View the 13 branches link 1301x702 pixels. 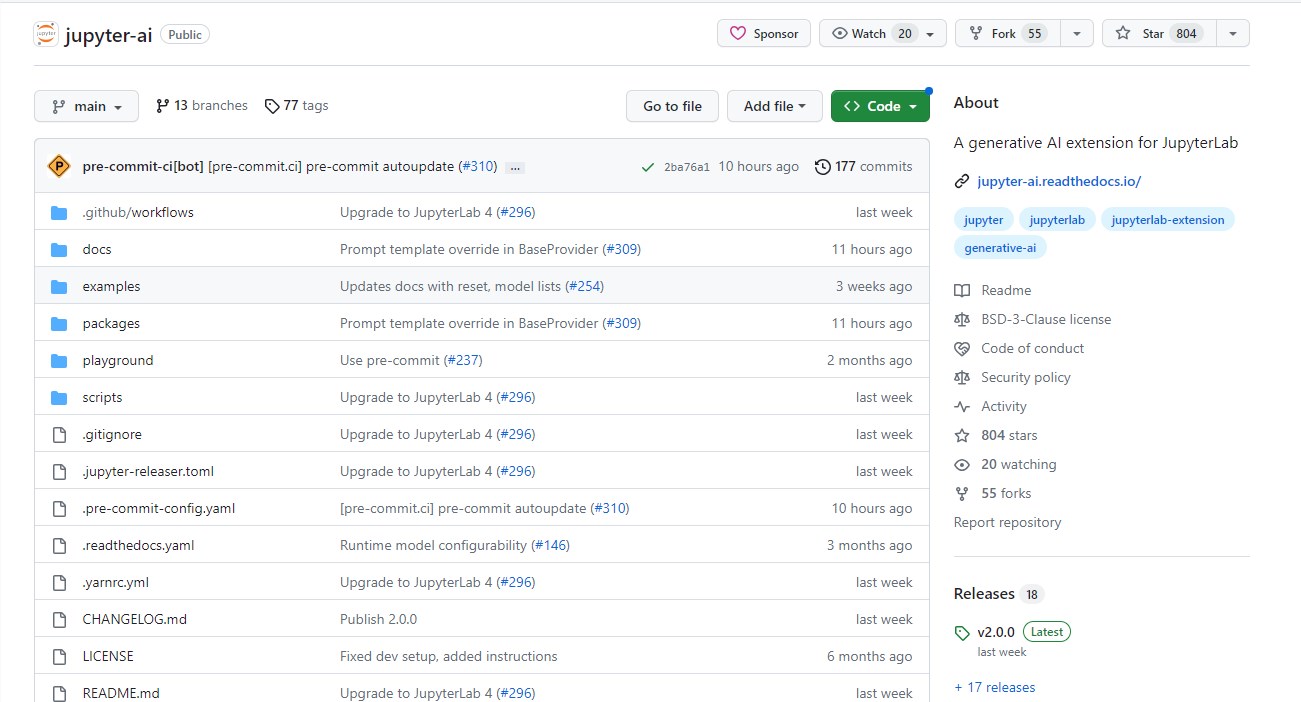coord(201,106)
